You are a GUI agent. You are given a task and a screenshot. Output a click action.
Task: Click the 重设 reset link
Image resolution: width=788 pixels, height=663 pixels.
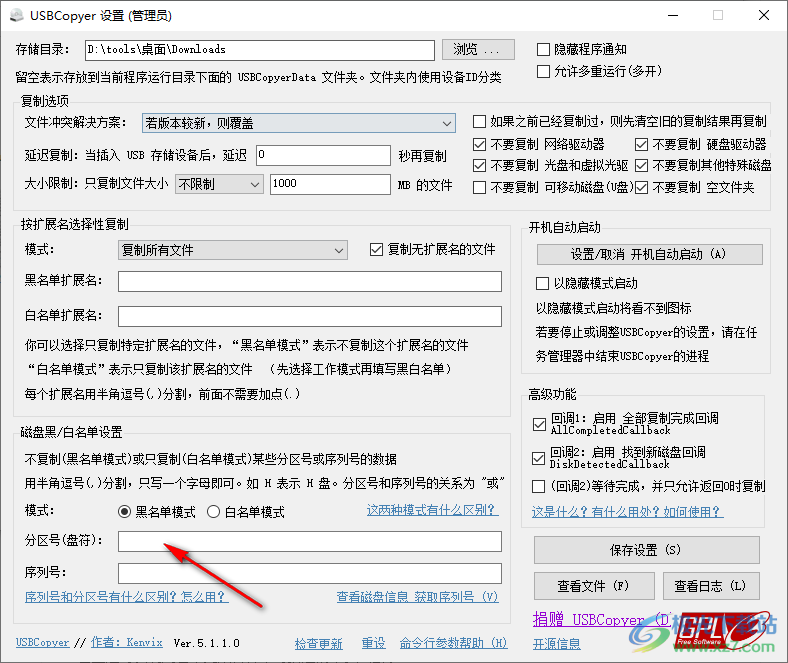pos(373,643)
